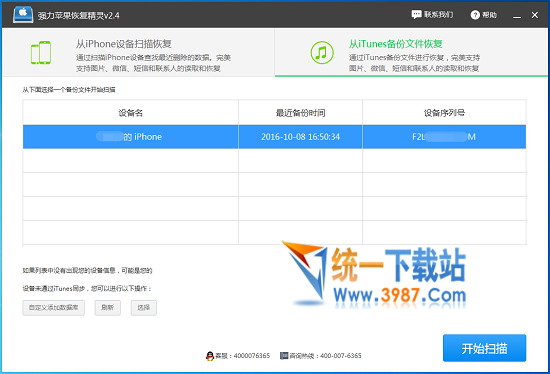Minimize the application window
Image resolution: width=550 pixels, height=374 pixels.
[517, 15]
